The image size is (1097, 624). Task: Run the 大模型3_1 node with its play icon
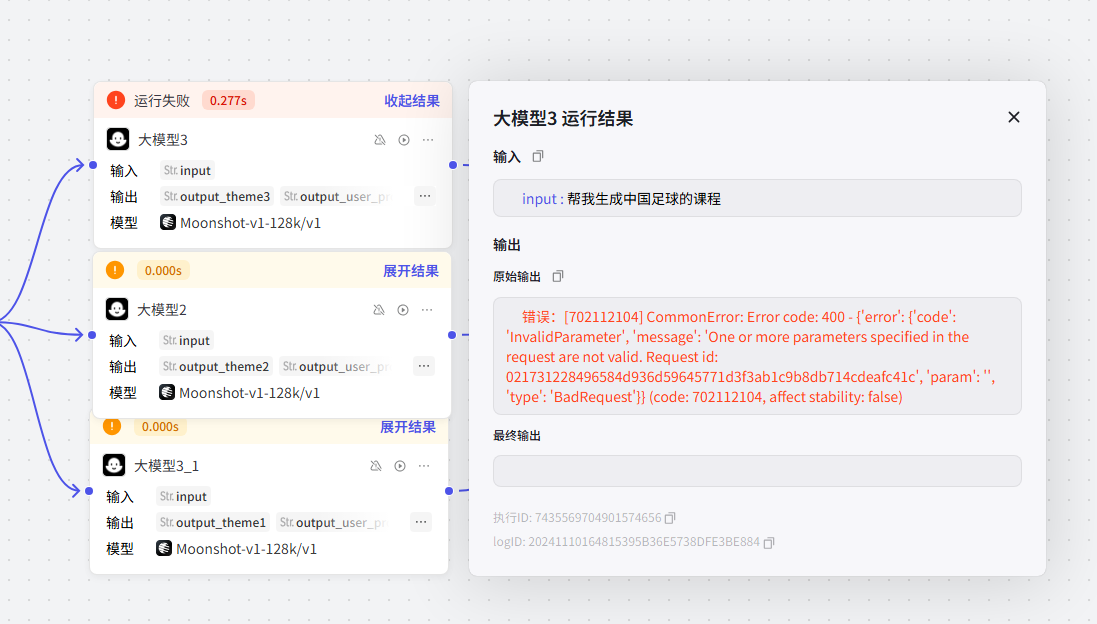point(399,466)
